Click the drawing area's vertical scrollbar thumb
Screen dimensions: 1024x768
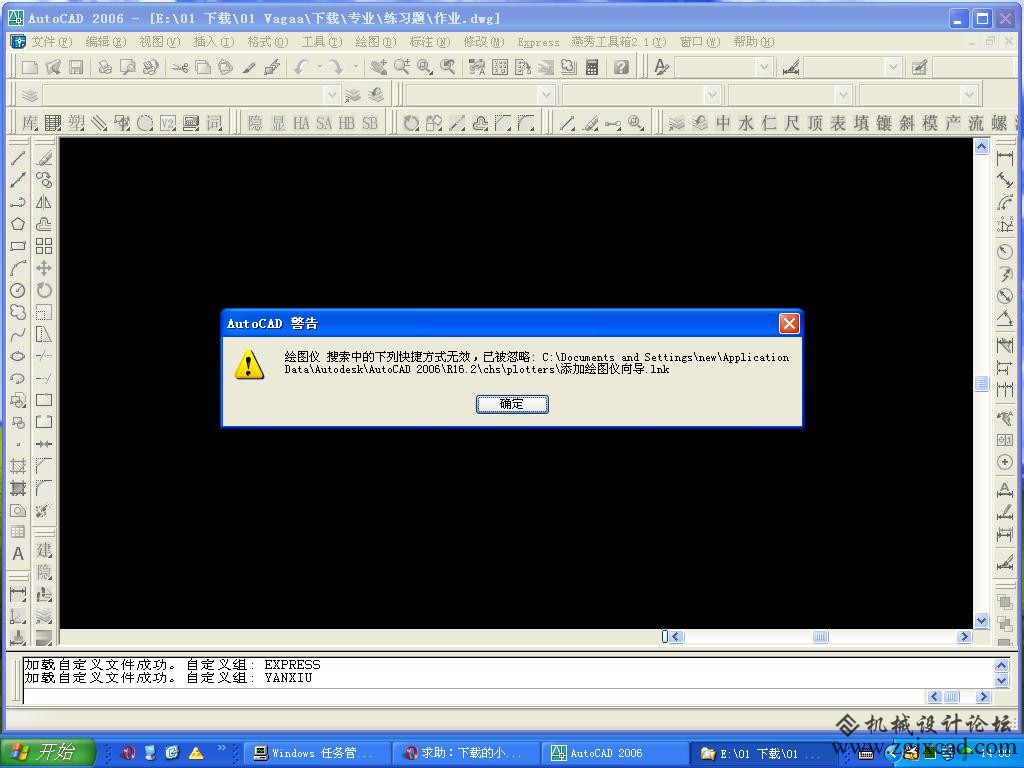click(982, 383)
